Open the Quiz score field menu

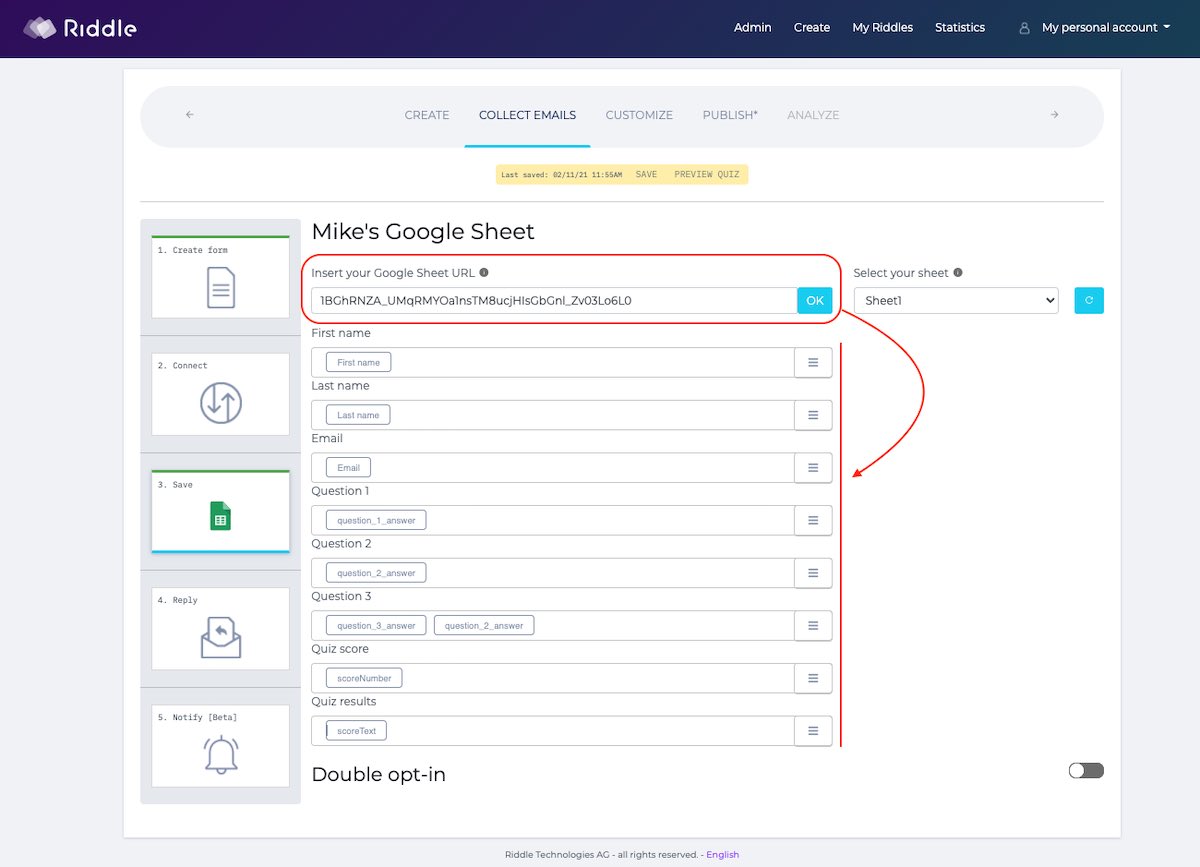[813, 678]
